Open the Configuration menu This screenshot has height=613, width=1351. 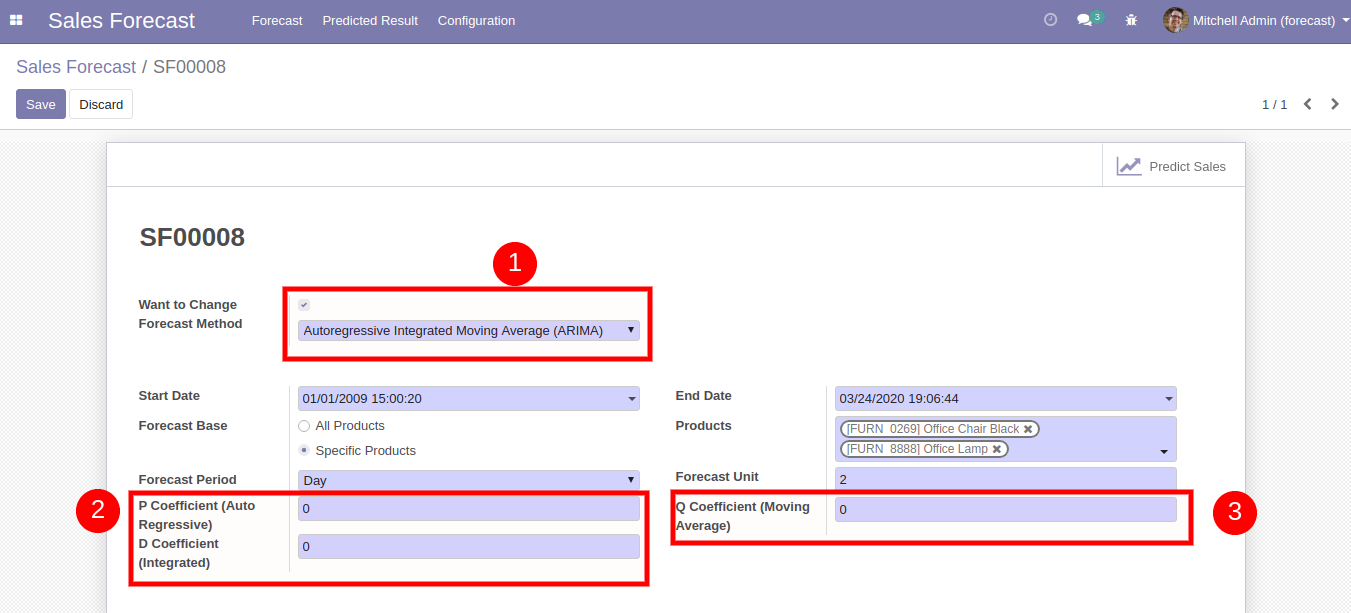click(x=476, y=21)
